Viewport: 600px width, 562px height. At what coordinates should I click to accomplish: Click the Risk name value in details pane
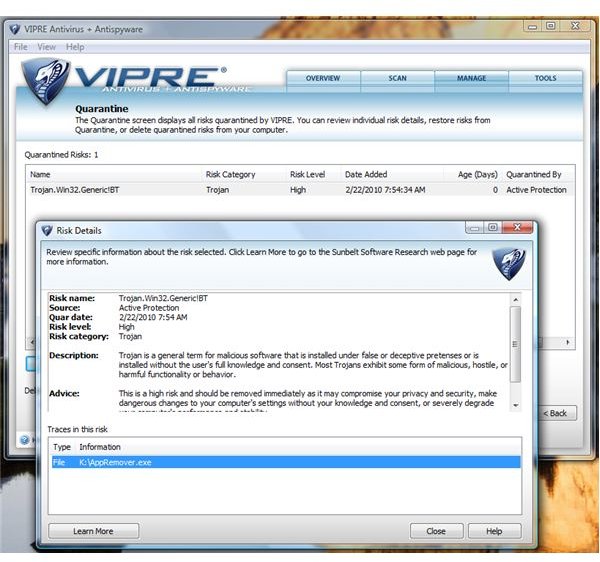click(x=163, y=298)
